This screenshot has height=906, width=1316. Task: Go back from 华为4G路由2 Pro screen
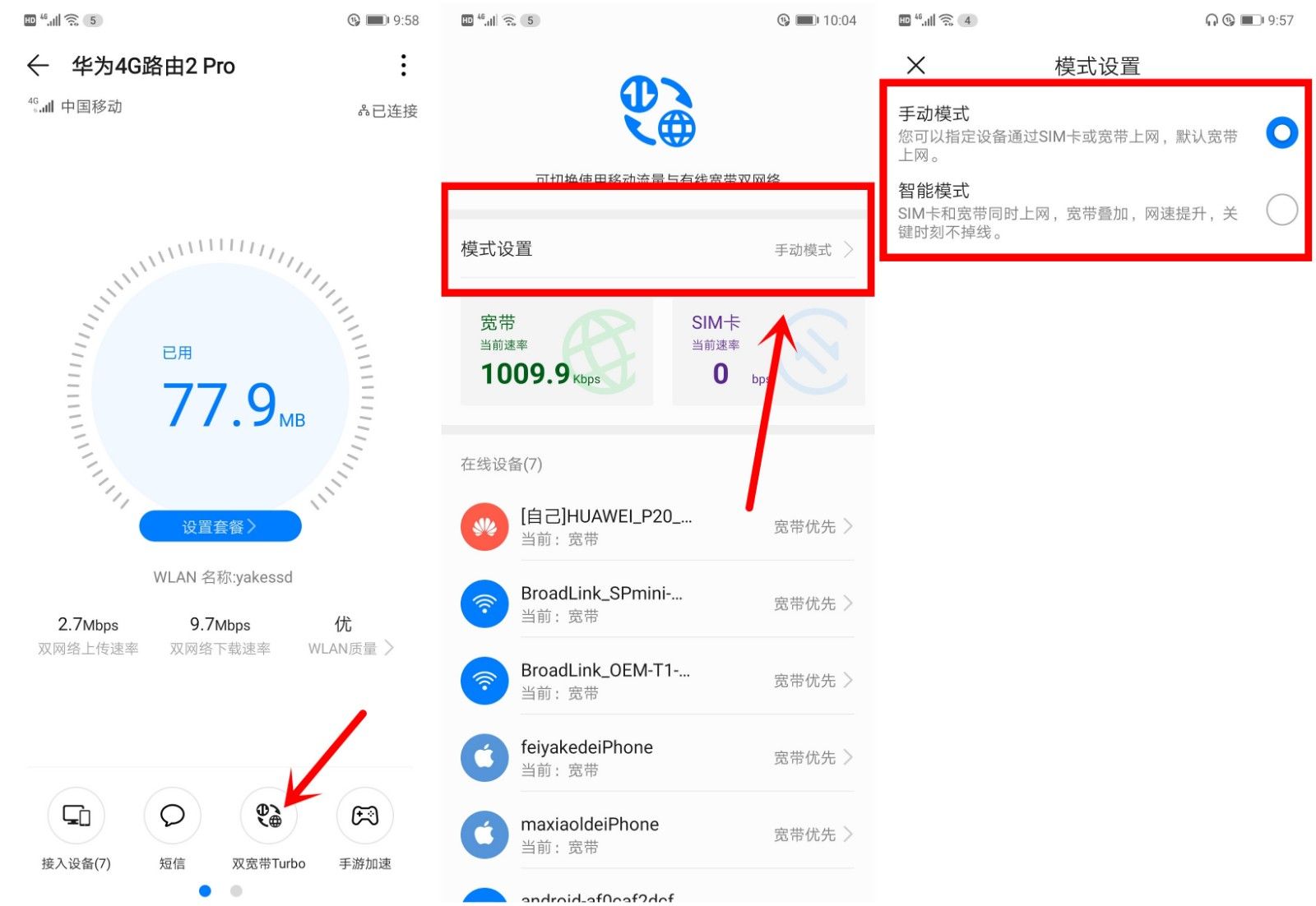pyautogui.click(x=38, y=66)
